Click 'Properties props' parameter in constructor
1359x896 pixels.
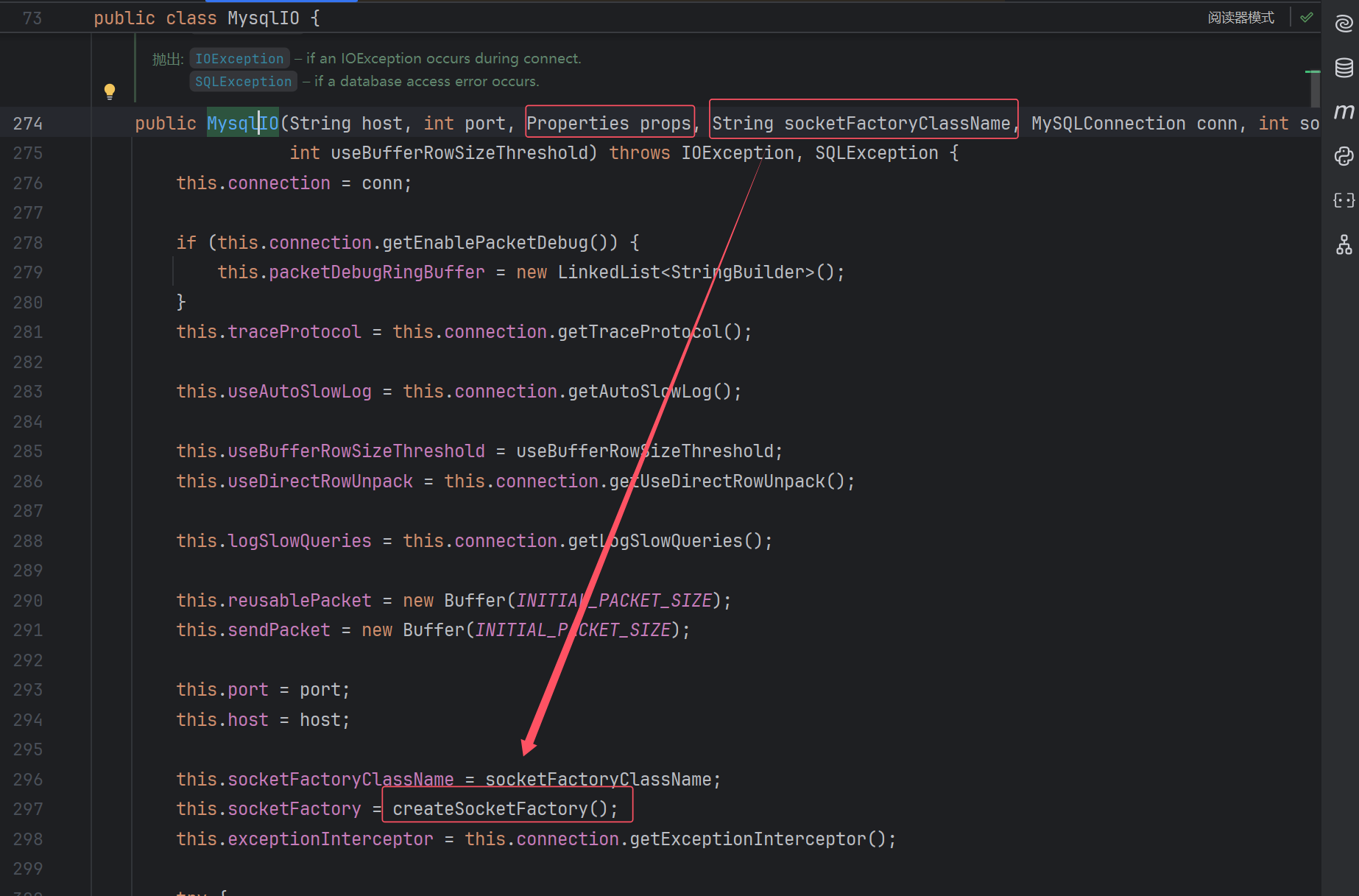(609, 124)
